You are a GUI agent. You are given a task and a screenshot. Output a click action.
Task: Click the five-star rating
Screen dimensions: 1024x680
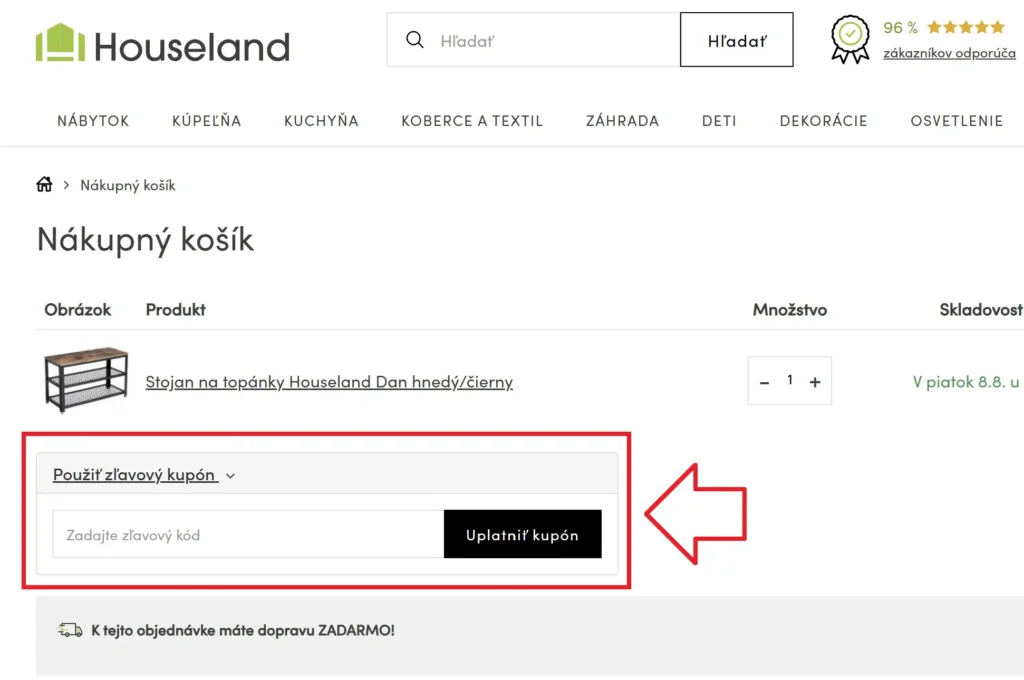coord(965,27)
